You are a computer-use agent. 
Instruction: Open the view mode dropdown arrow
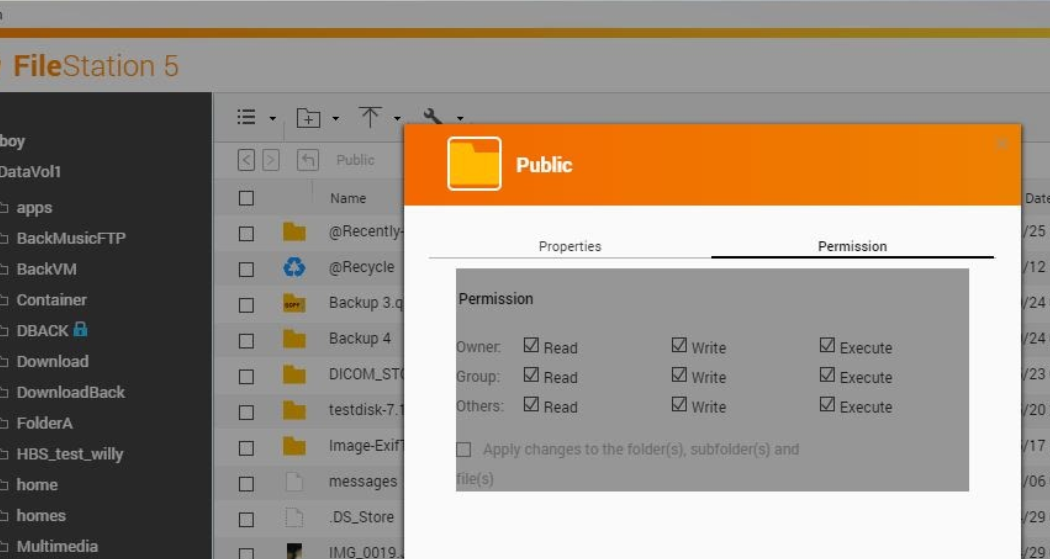coord(273,119)
